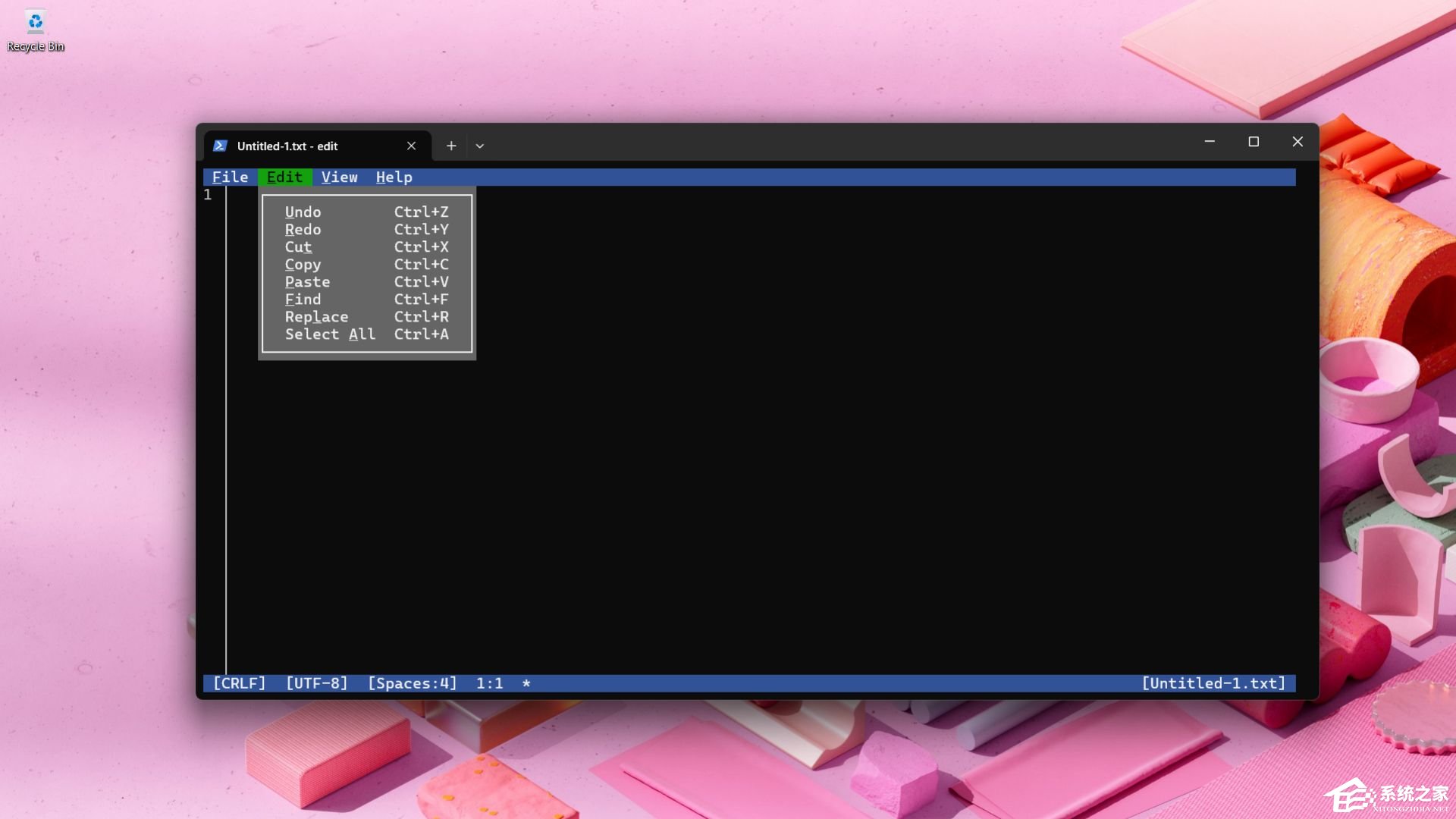Open a new terminal tab with plus button
The height and width of the screenshot is (819, 1456).
pyautogui.click(x=451, y=146)
